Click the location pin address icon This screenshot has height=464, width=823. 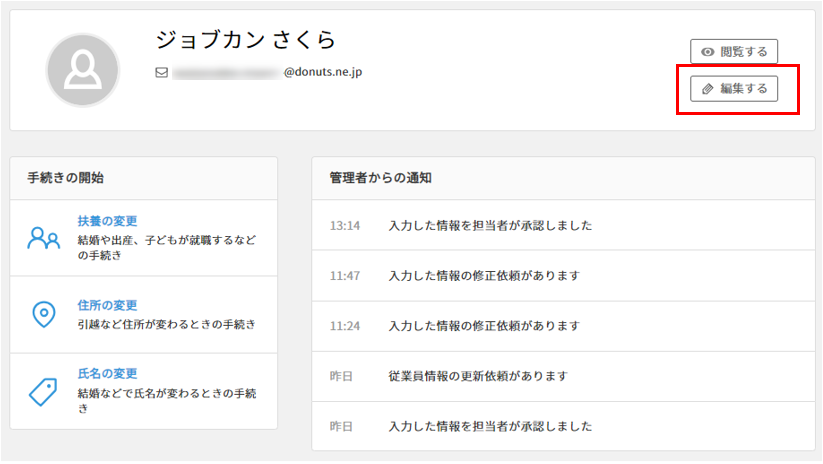[x=44, y=314]
